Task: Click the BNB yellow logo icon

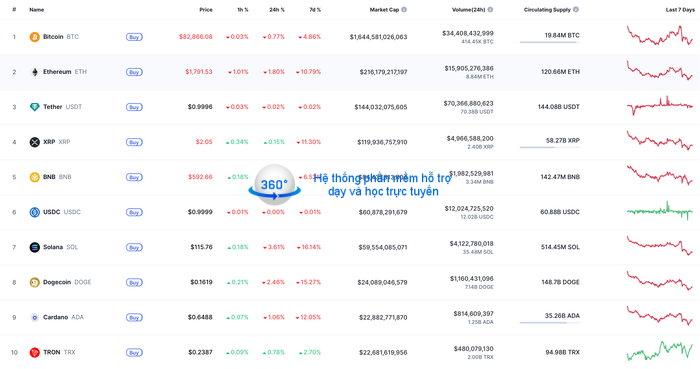Action: (x=34, y=177)
